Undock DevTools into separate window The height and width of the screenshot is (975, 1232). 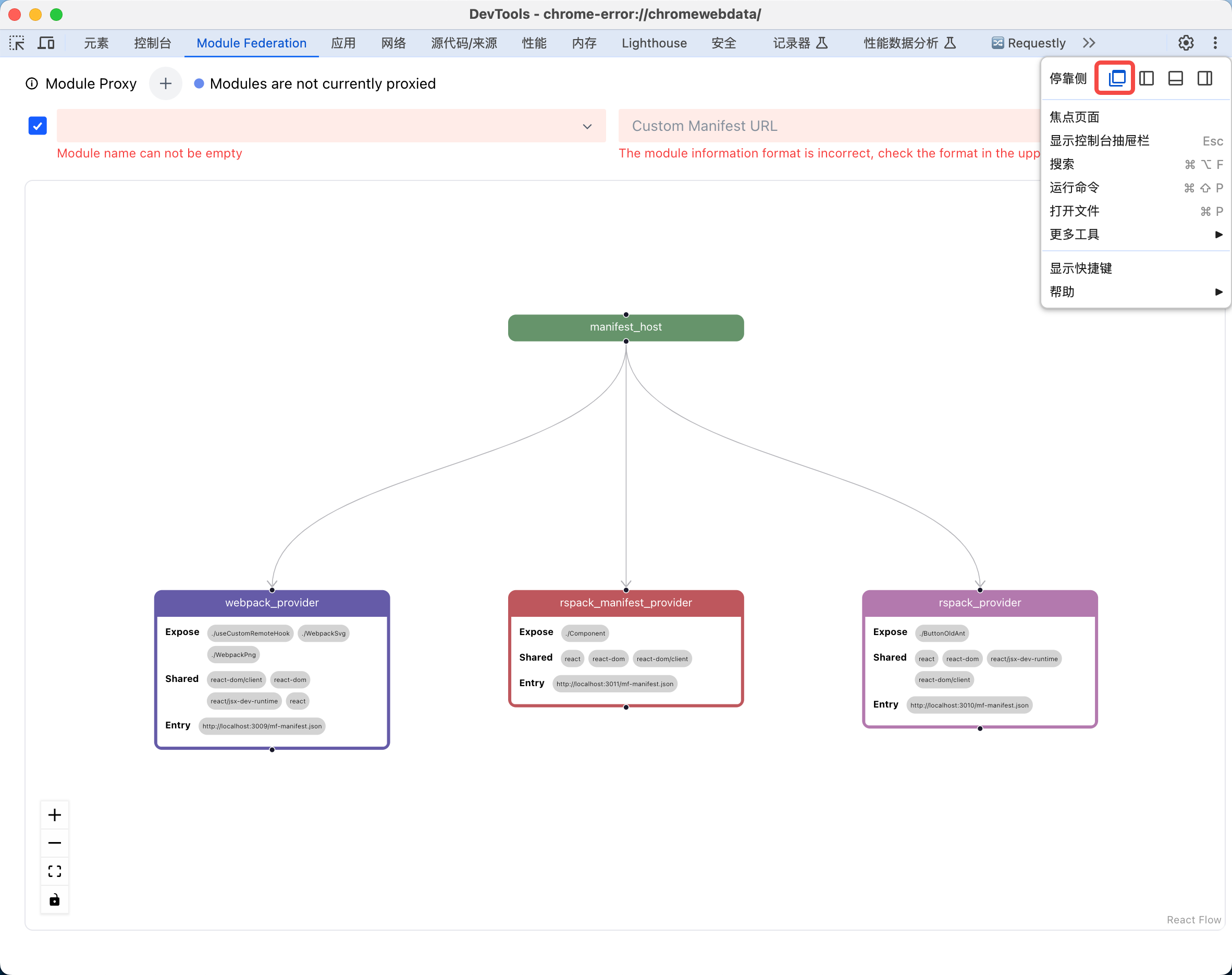1116,78
